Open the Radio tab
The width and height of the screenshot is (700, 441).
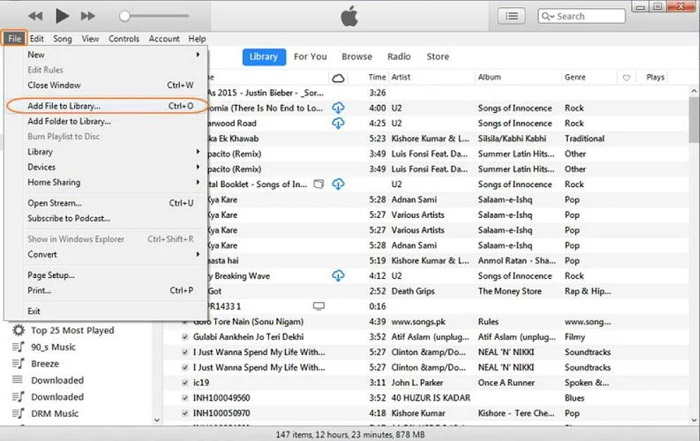[399, 57]
